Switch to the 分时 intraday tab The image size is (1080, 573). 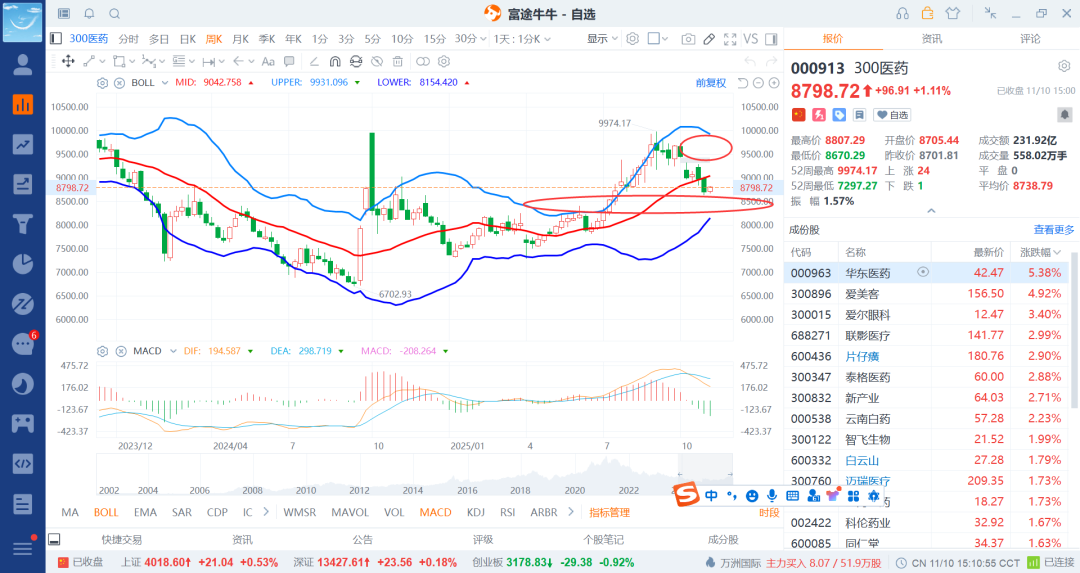[x=128, y=39]
